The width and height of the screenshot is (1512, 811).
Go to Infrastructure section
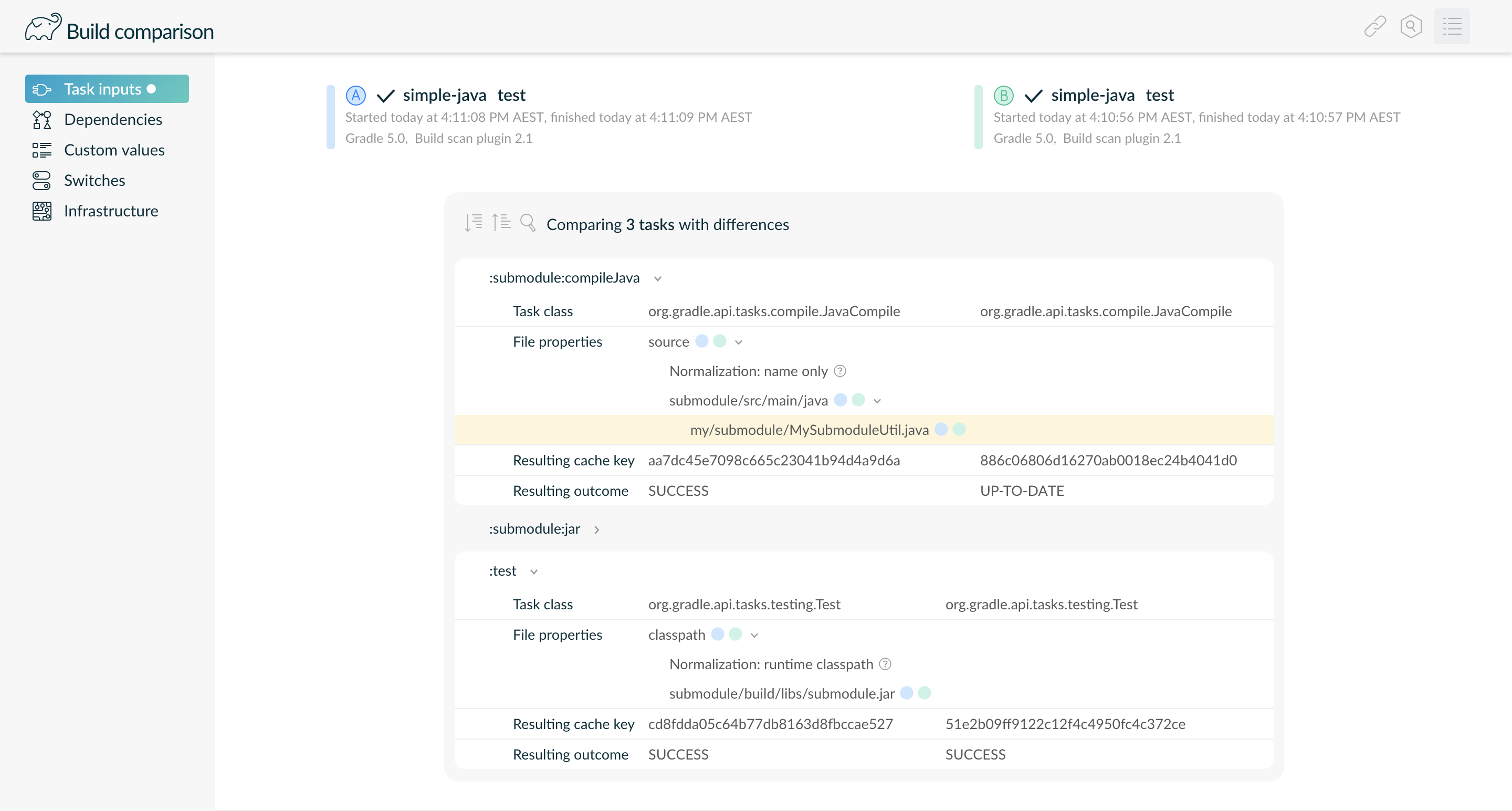pos(111,211)
